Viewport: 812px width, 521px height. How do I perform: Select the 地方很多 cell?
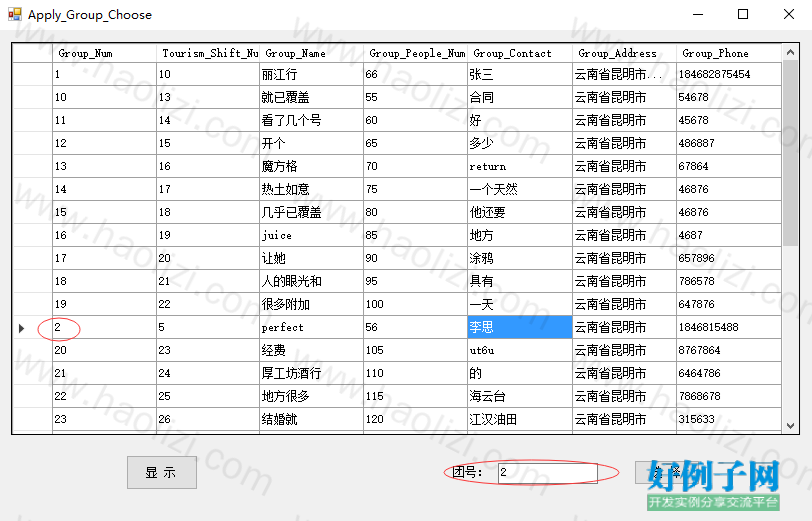click(x=312, y=396)
